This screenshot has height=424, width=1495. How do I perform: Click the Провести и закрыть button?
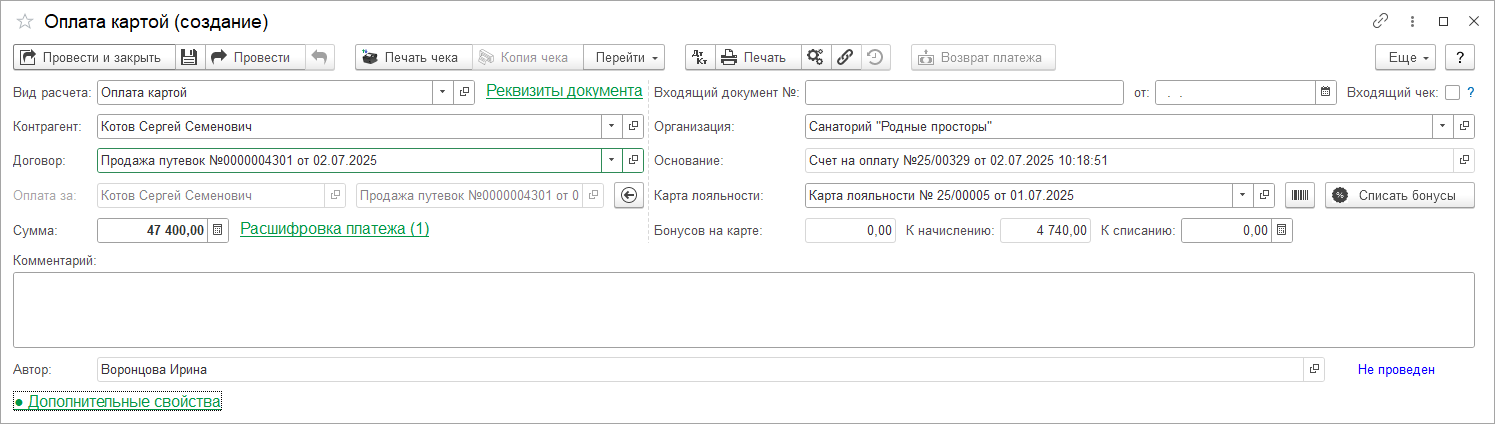[x=94, y=57]
